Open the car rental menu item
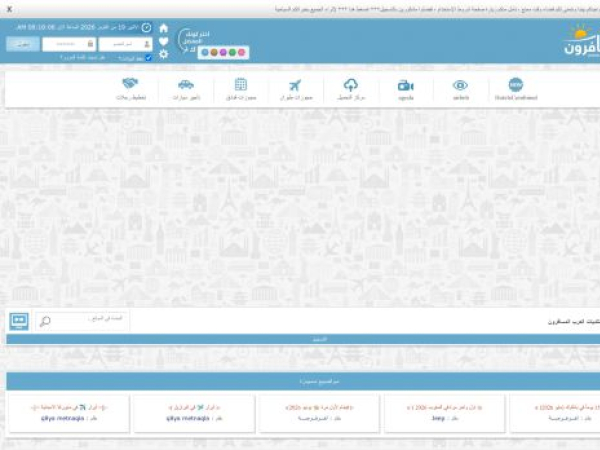600x450 pixels. point(186,89)
